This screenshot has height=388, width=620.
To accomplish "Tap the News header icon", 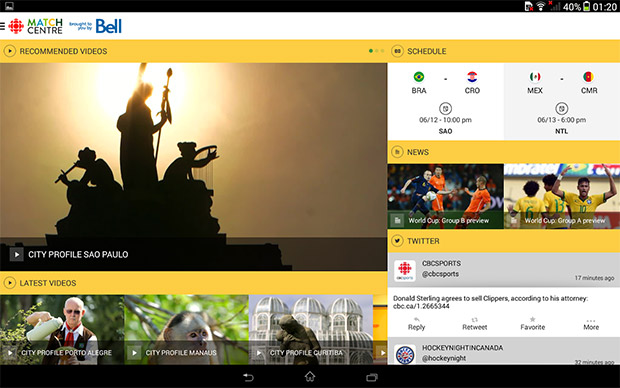I will pos(397,152).
